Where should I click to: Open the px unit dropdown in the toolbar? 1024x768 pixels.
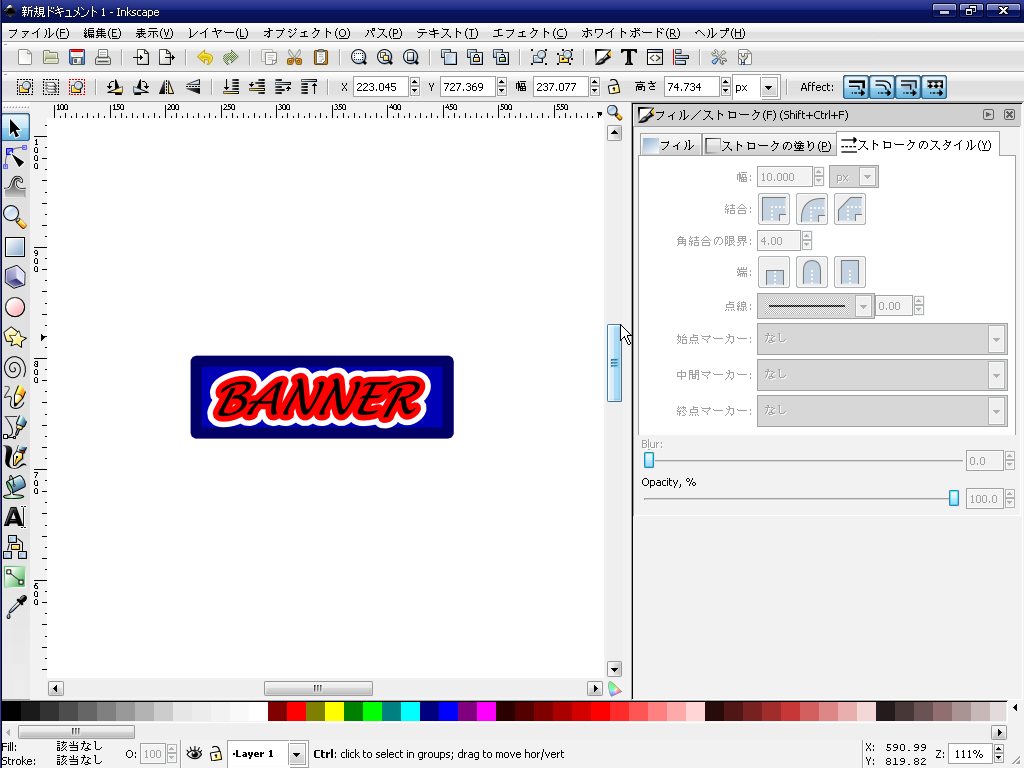pyautogui.click(x=769, y=87)
